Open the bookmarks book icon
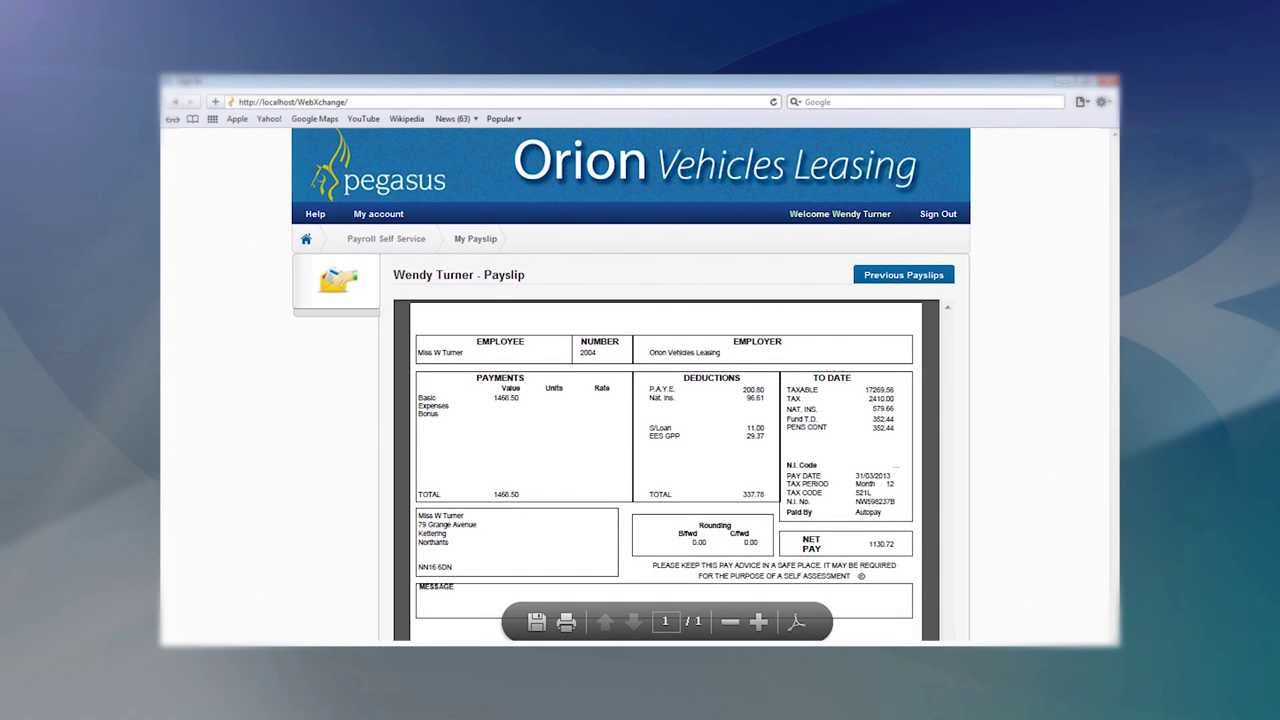Viewport: 1280px width, 720px height. point(192,119)
